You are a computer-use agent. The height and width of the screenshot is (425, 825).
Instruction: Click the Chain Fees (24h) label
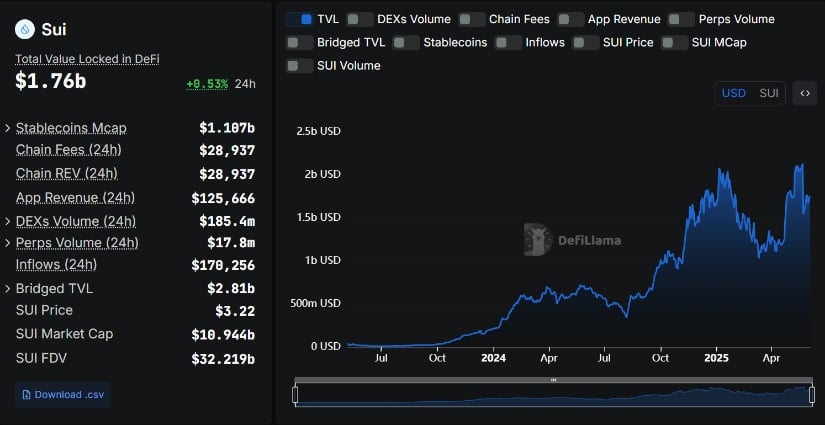[68, 150]
